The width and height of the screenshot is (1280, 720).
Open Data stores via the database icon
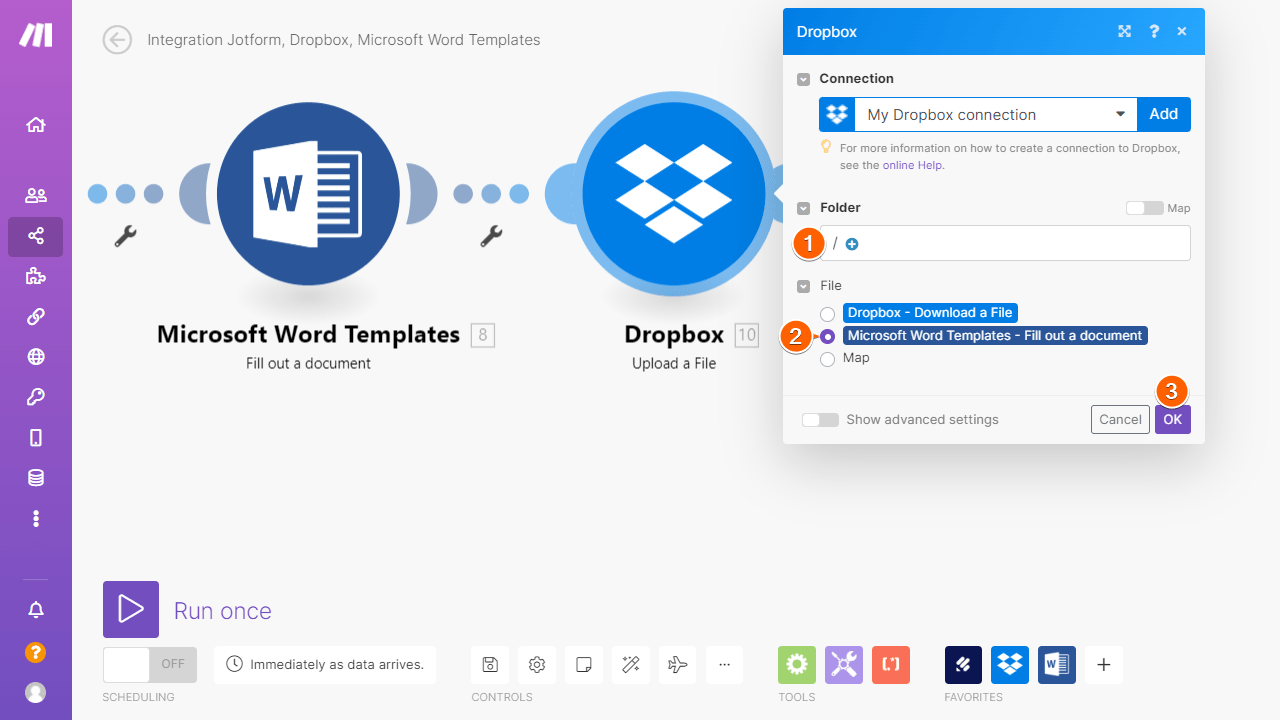(36, 478)
